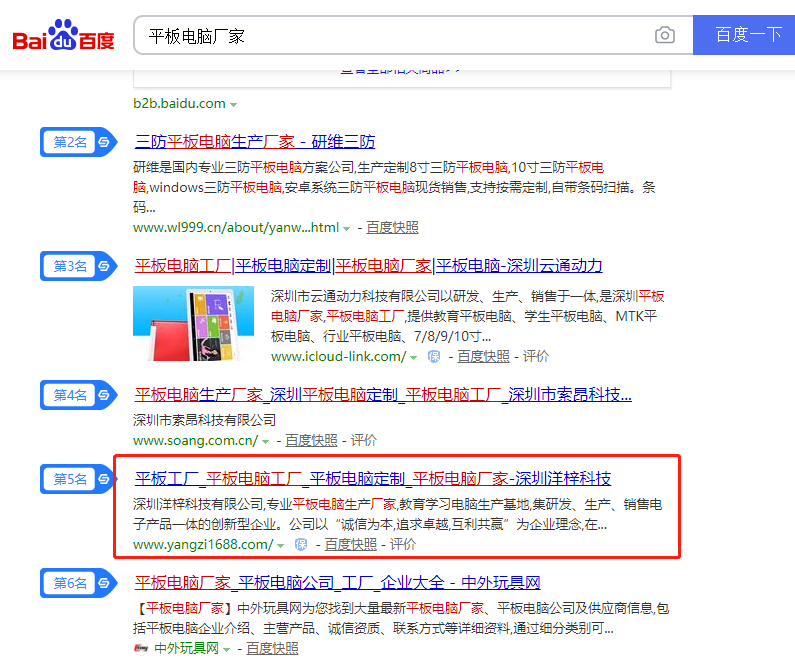The height and width of the screenshot is (663, 795).
Task: Click the 保 shield icon beside yangzi1688.com
Action: (301, 545)
